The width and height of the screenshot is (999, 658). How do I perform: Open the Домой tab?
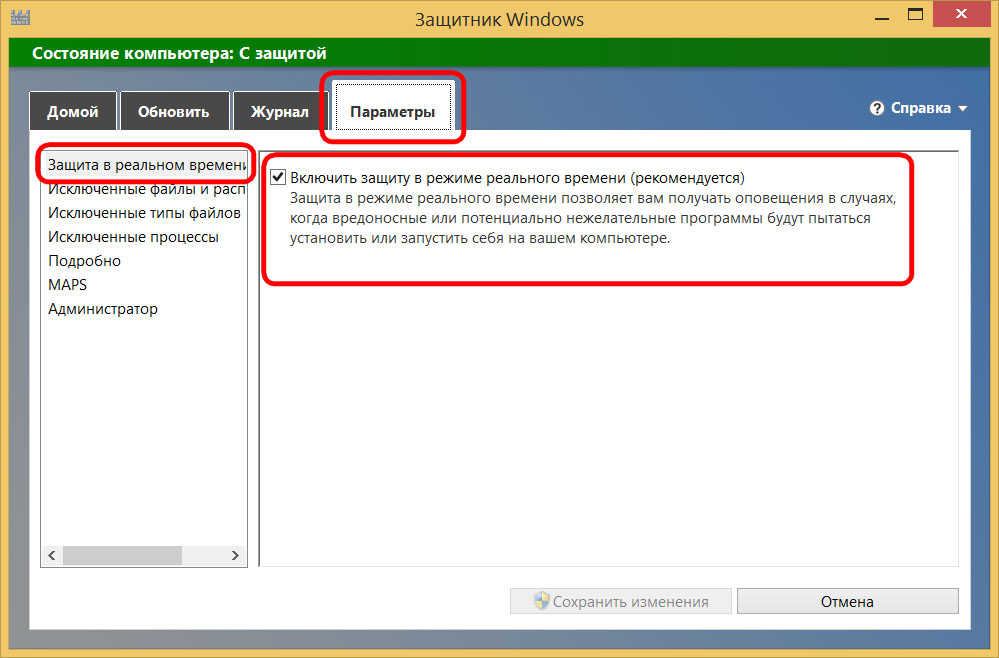[73, 111]
